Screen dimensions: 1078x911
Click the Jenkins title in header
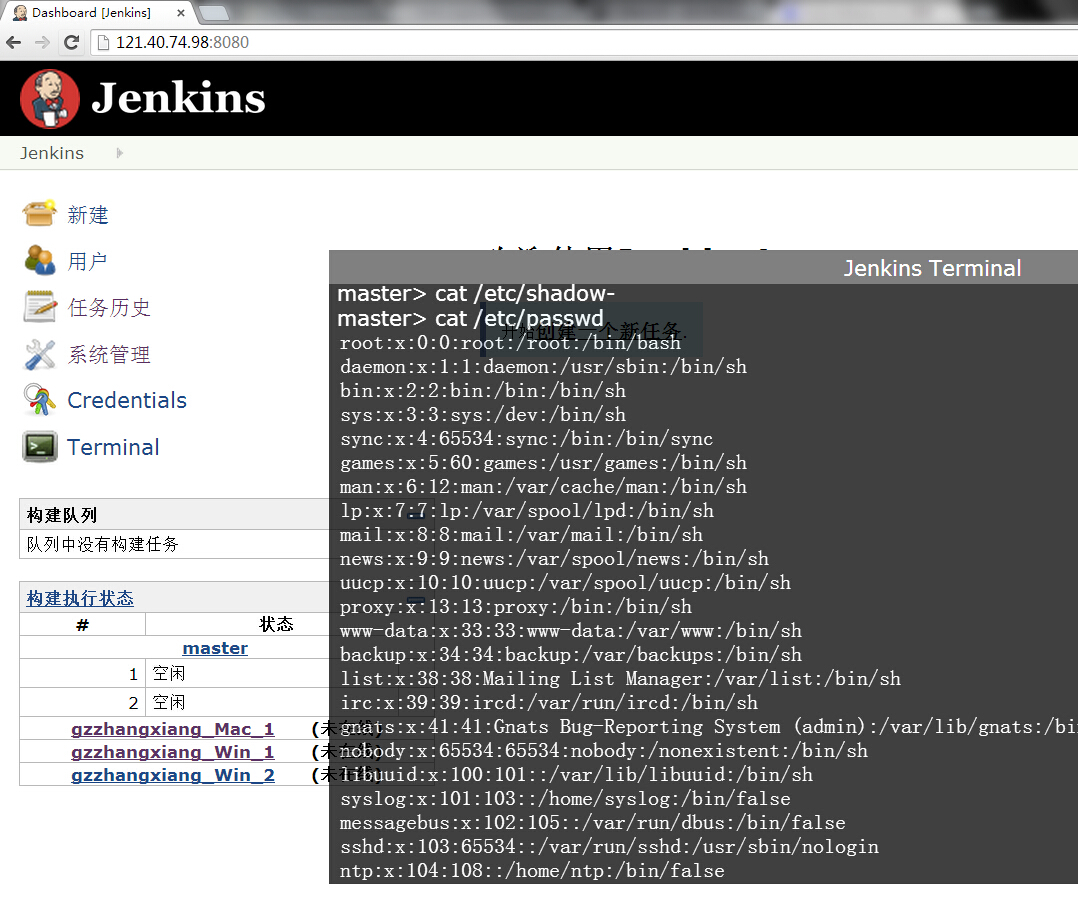click(x=178, y=98)
